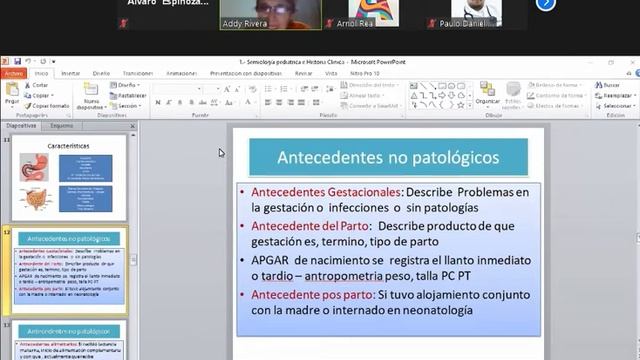The height and width of the screenshot is (360, 640).
Task: Click the bullets list icon
Action: coord(269,89)
